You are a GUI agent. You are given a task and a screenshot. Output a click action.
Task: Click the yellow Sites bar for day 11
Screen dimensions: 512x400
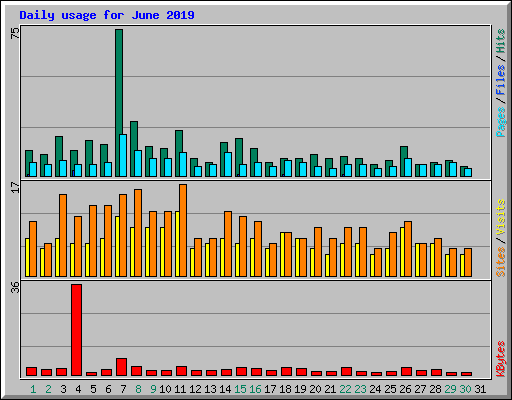click(x=177, y=244)
